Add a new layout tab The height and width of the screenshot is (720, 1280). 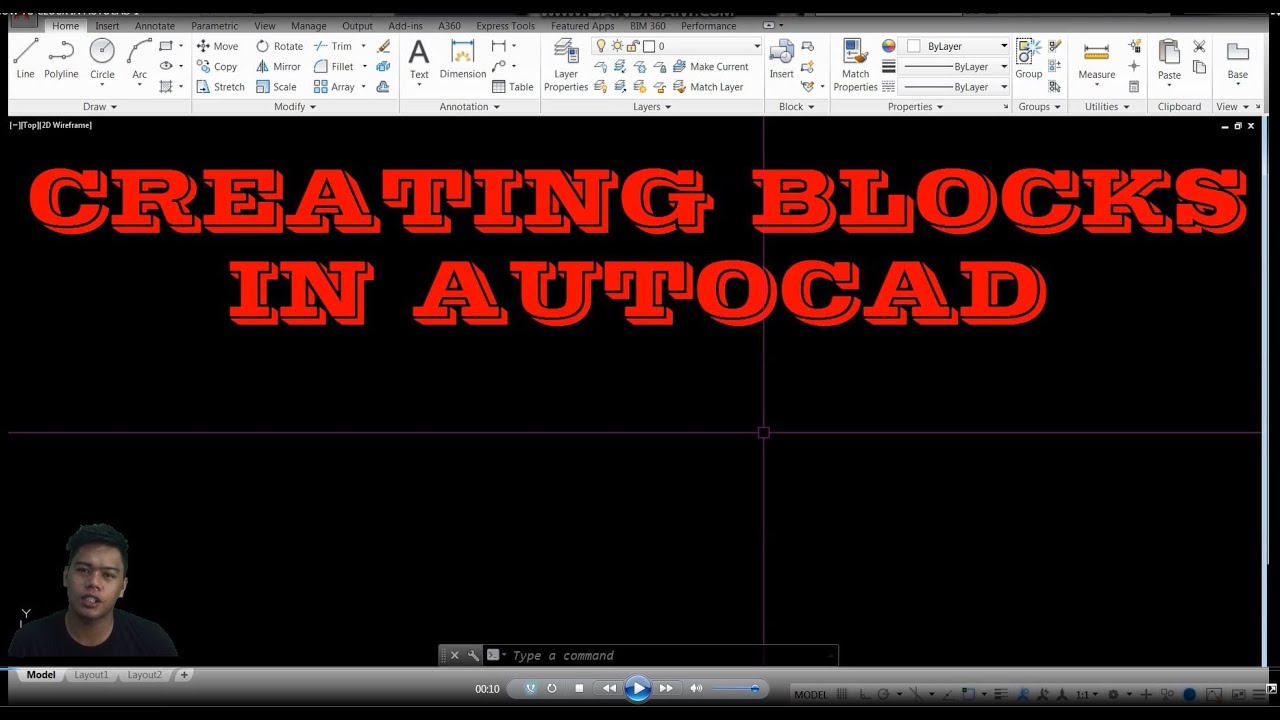[x=184, y=675]
